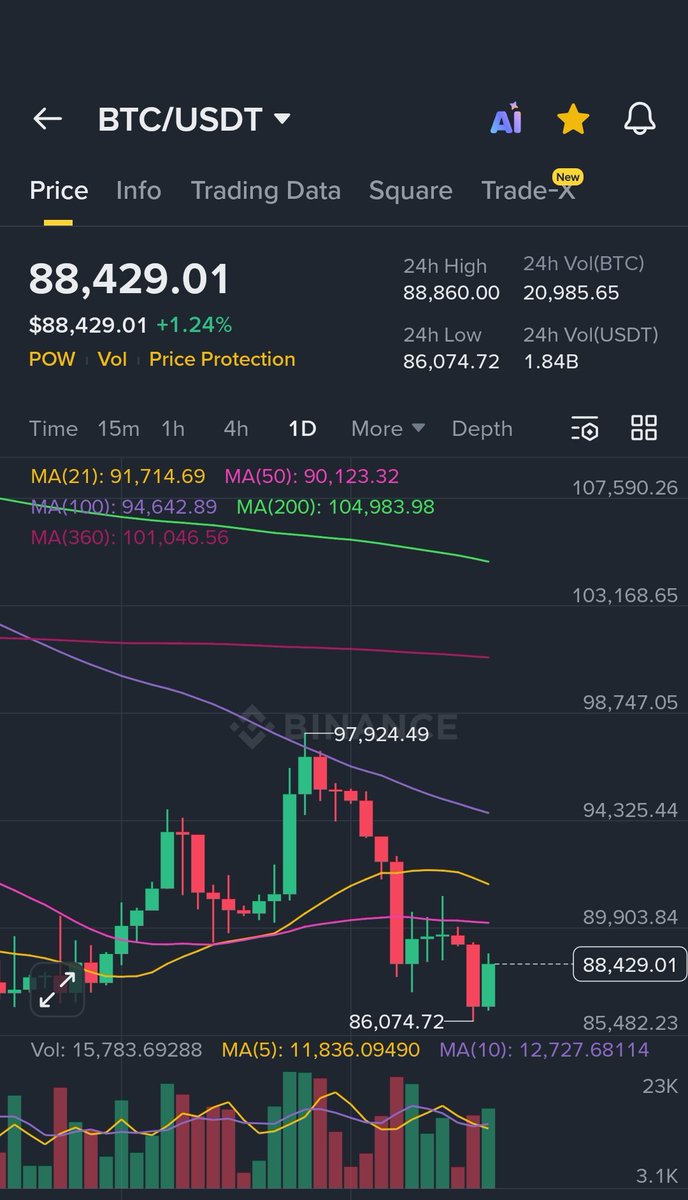Tap the 88,429.01 current price tag on chart
The width and height of the screenshot is (688, 1200).
630,965
